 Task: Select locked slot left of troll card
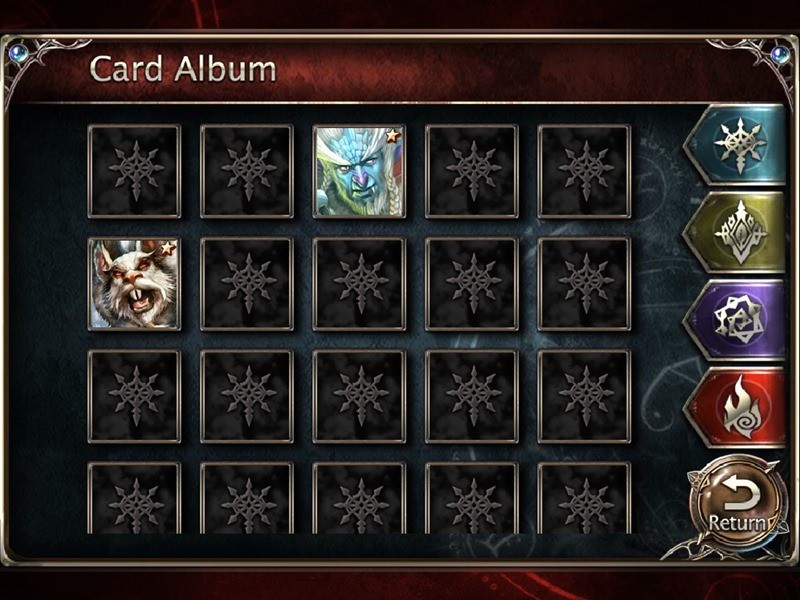click(247, 171)
